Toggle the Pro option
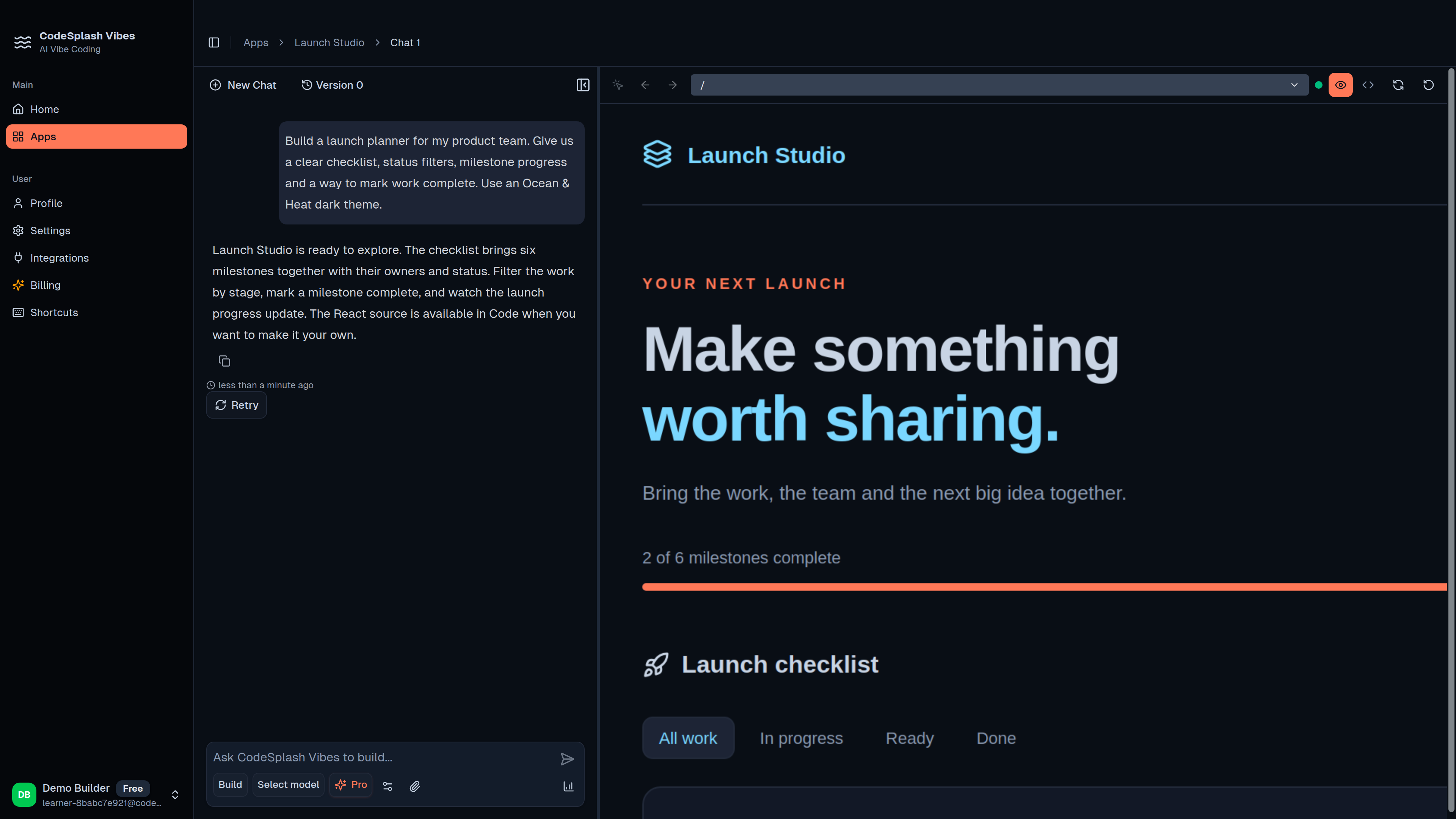 click(x=351, y=784)
